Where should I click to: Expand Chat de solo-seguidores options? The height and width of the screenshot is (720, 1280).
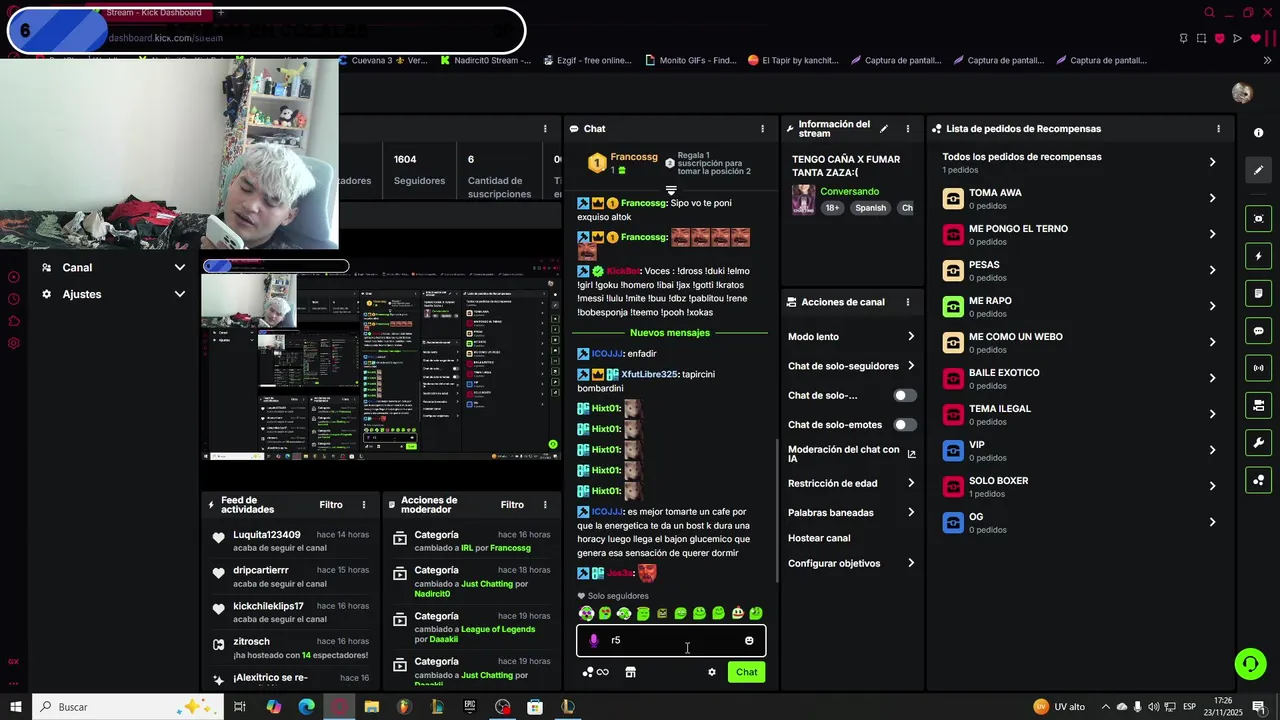[851, 366]
